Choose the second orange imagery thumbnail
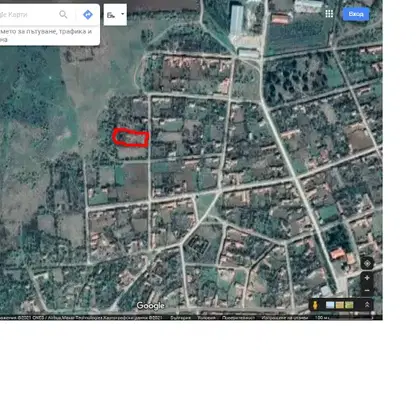The image size is (416, 400). click(340, 305)
